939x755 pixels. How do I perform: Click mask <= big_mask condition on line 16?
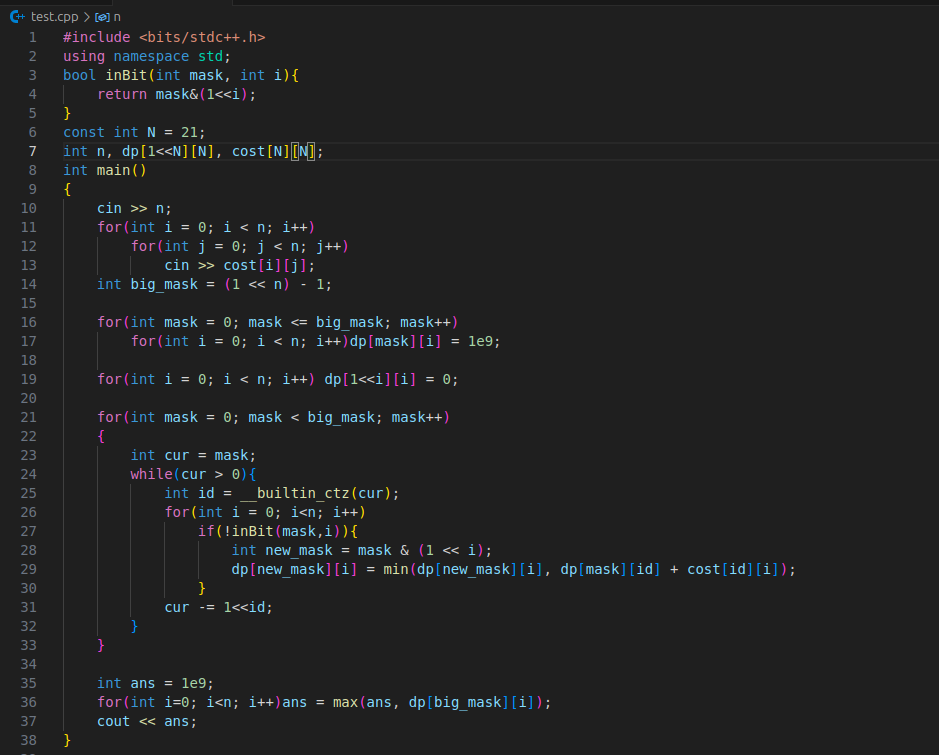click(x=316, y=323)
